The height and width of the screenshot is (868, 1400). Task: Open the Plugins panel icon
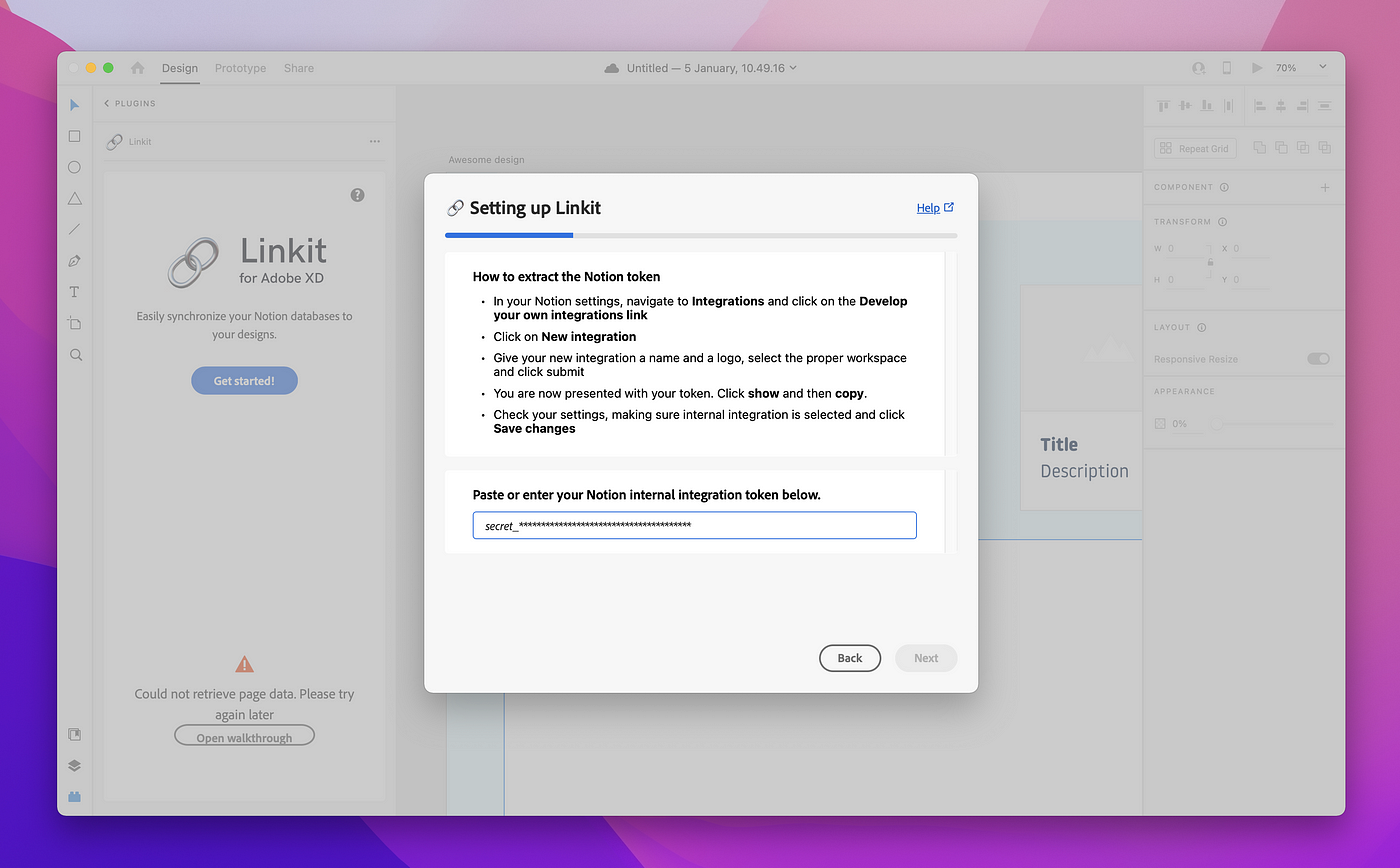(75, 797)
